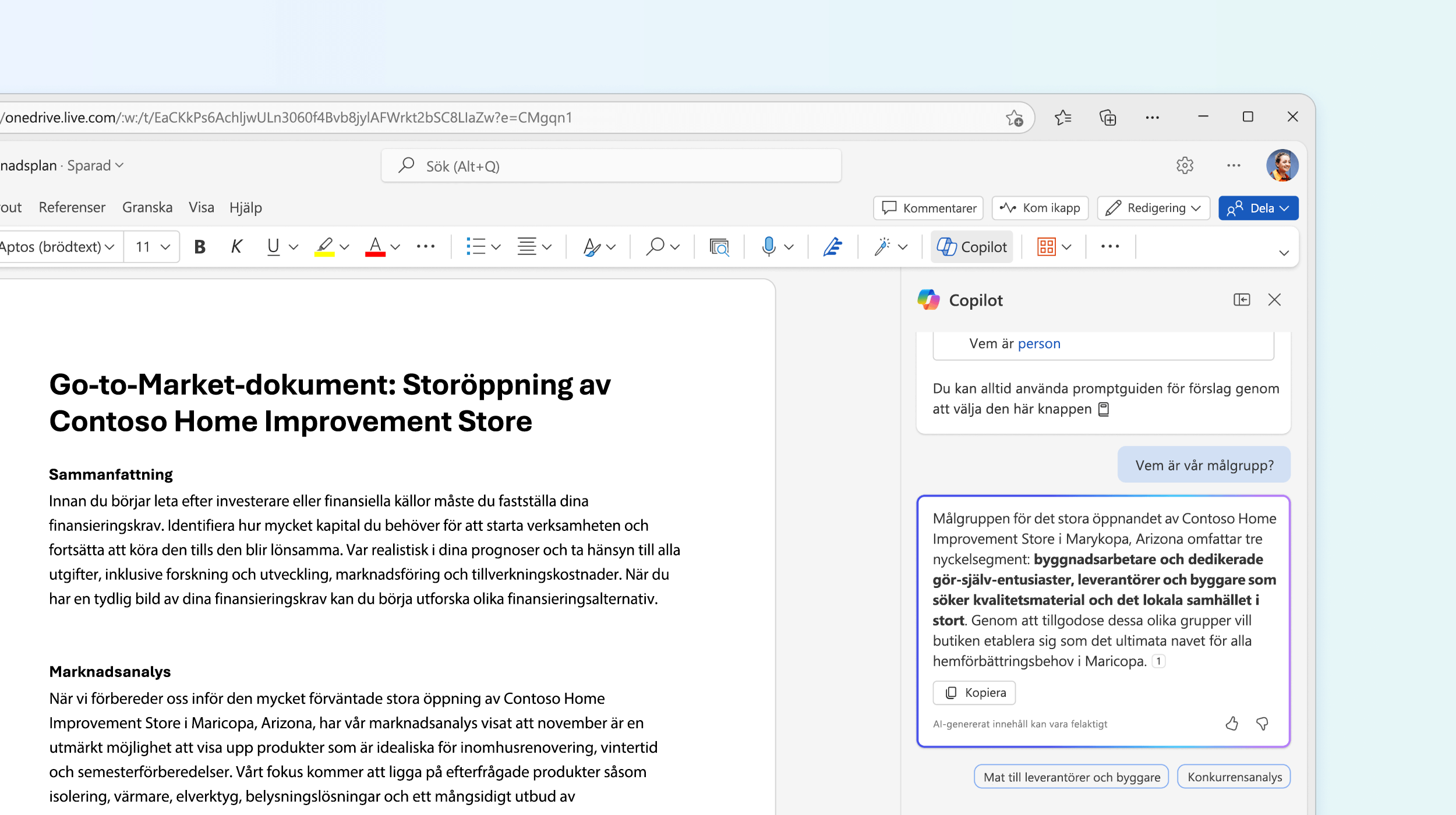Click the Kommentarer button
This screenshot has width=1456, height=815.
click(928, 208)
